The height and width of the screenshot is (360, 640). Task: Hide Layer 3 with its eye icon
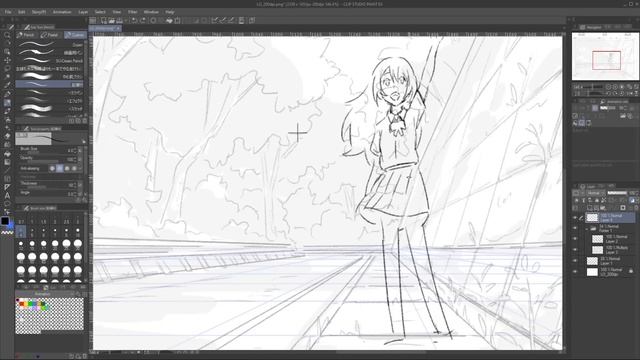(x=575, y=249)
